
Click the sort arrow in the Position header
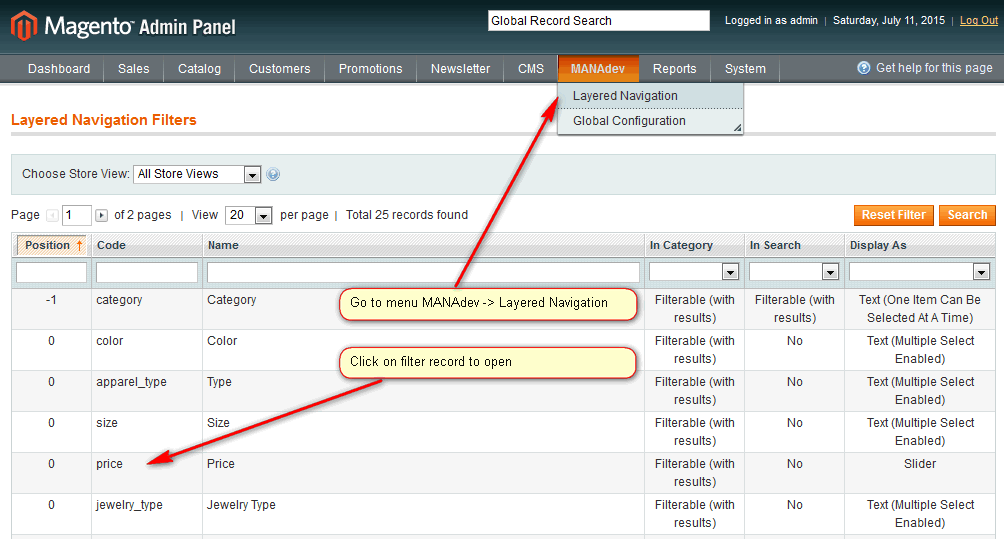[79, 245]
